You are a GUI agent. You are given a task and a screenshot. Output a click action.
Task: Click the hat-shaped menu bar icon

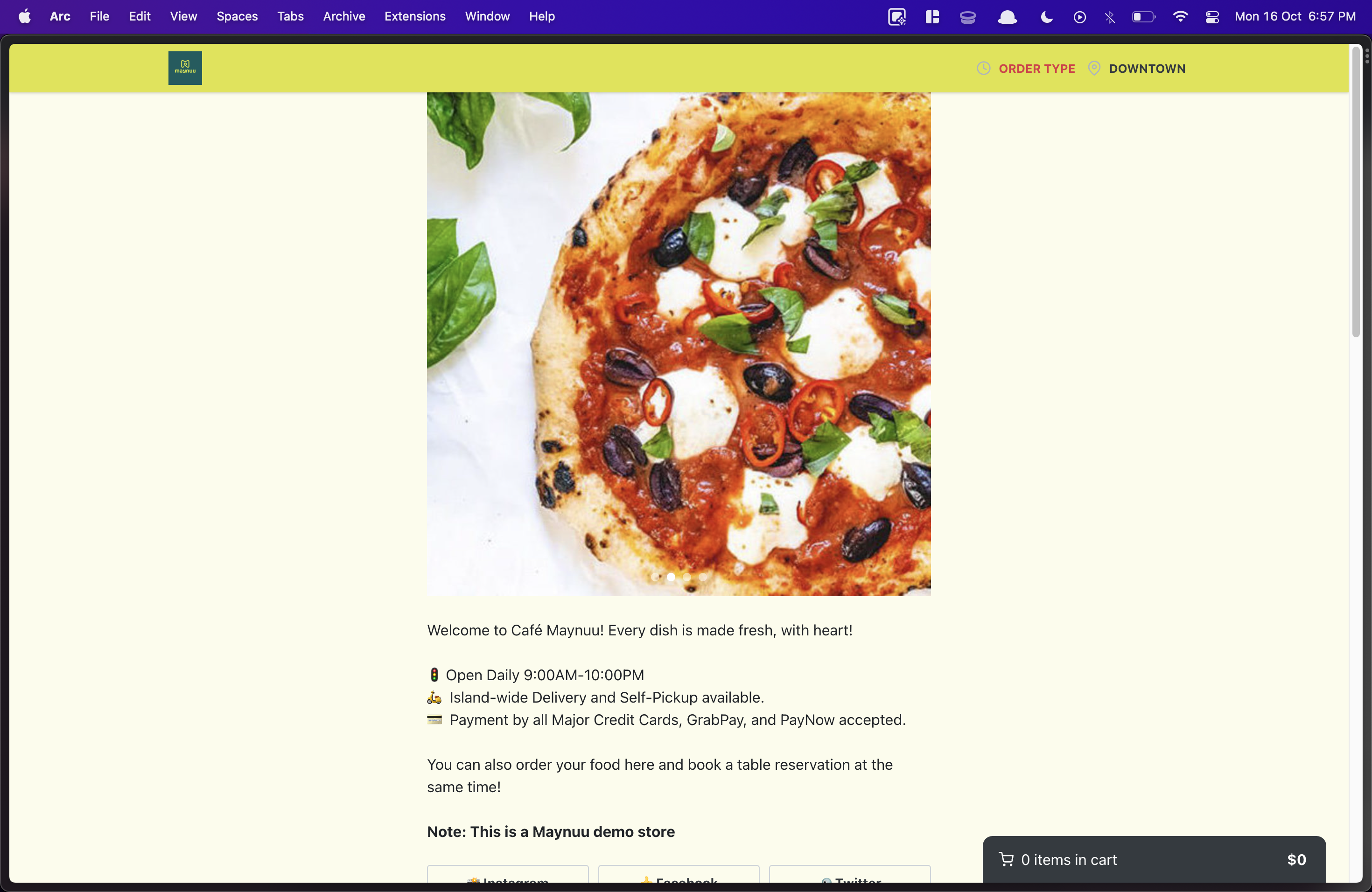(x=1007, y=17)
